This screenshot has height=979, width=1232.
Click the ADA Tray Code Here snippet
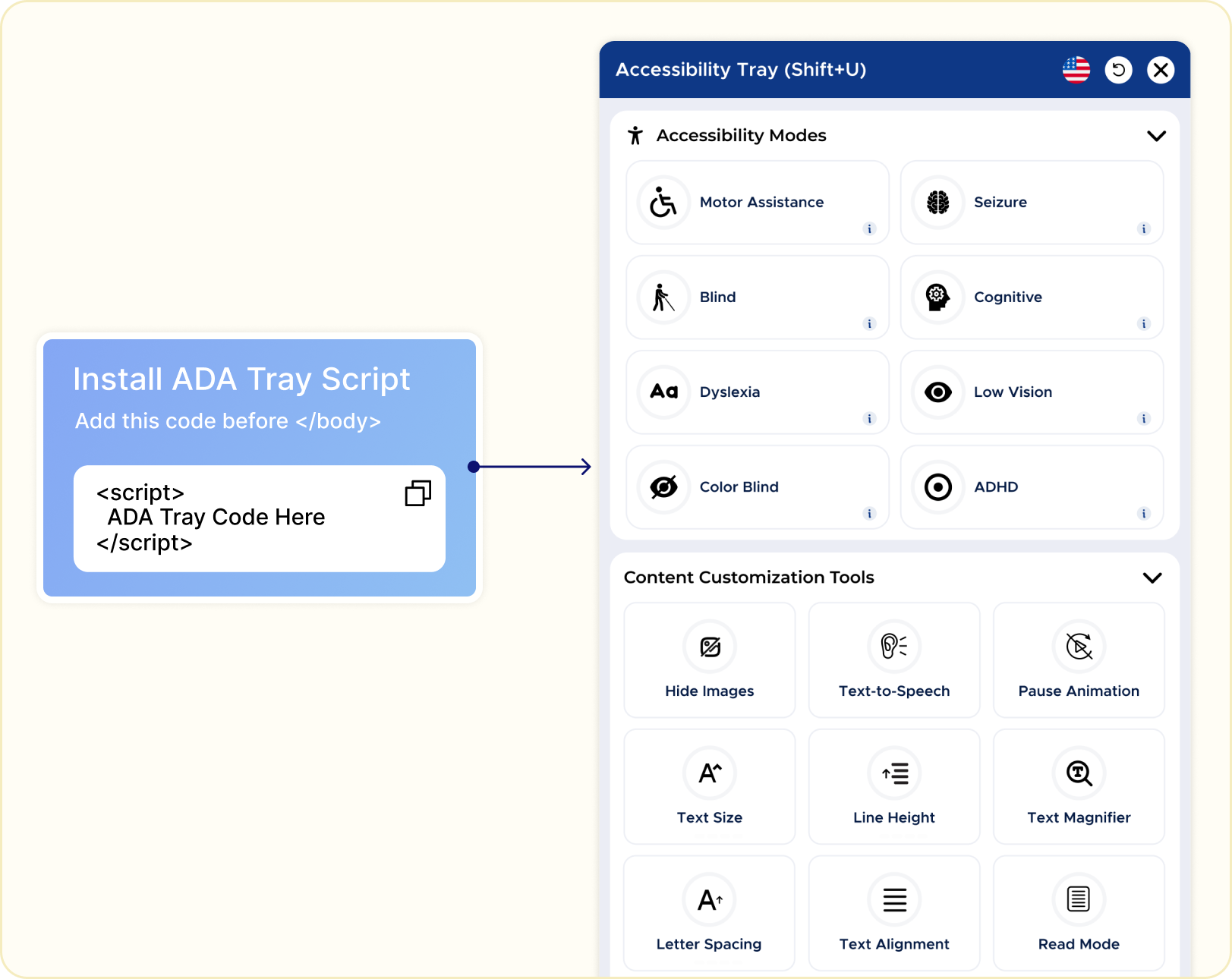coord(216,518)
